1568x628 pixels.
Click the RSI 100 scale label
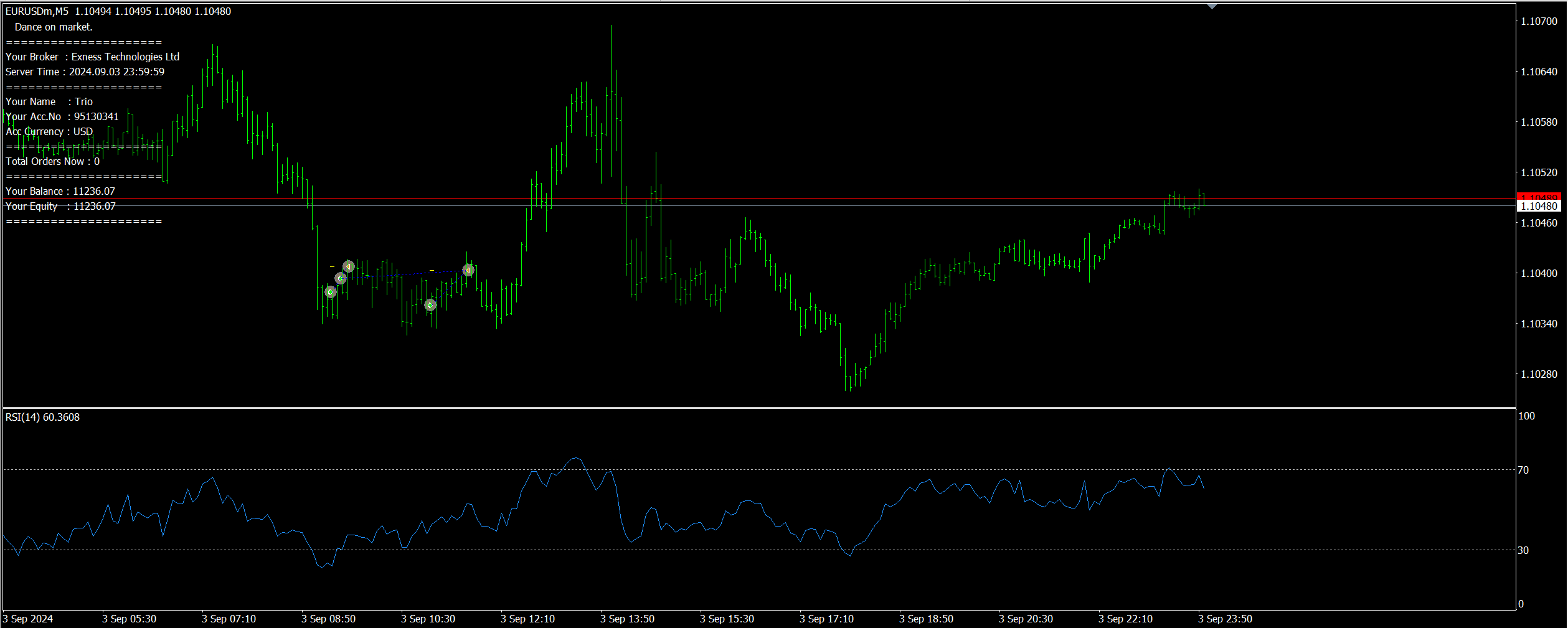[x=1526, y=416]
